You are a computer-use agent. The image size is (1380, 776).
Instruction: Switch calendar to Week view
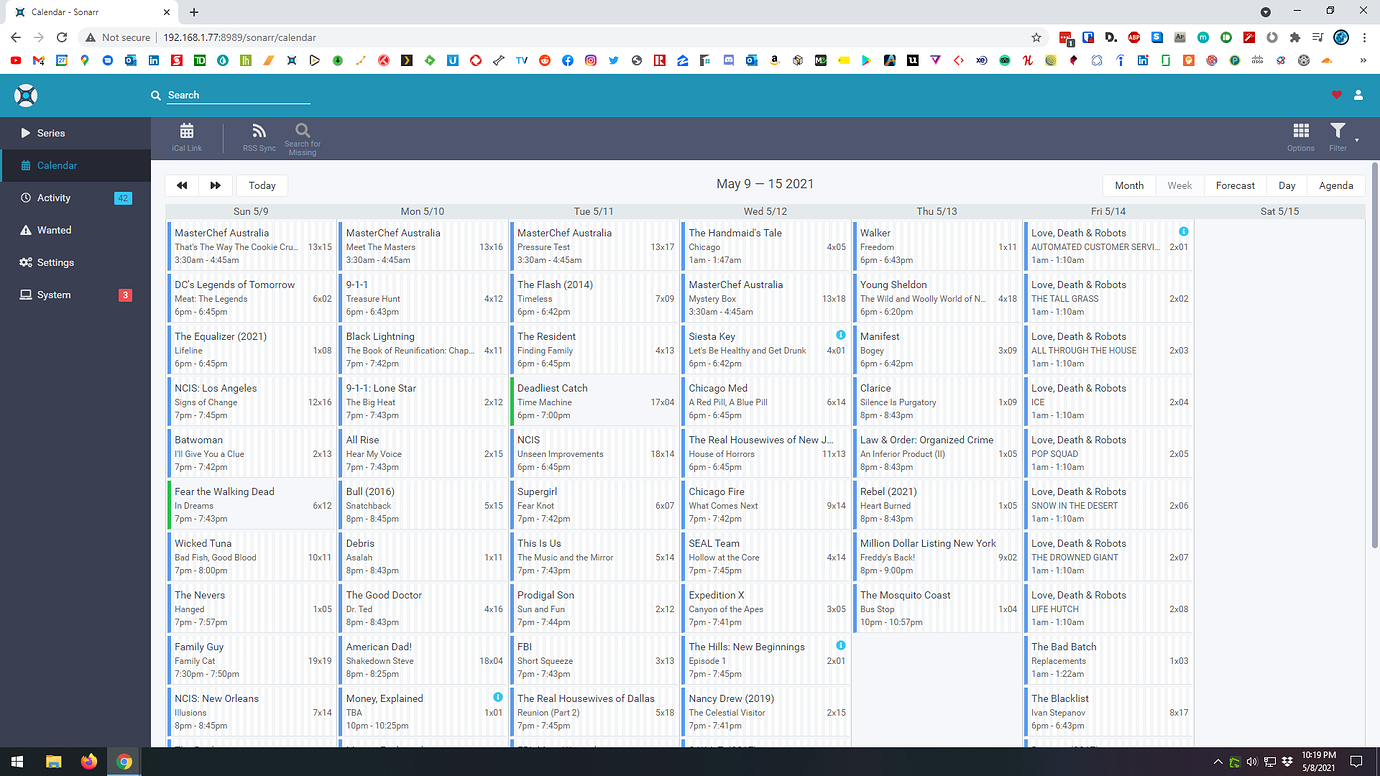pyautogui.click(x=1180, y=185)
